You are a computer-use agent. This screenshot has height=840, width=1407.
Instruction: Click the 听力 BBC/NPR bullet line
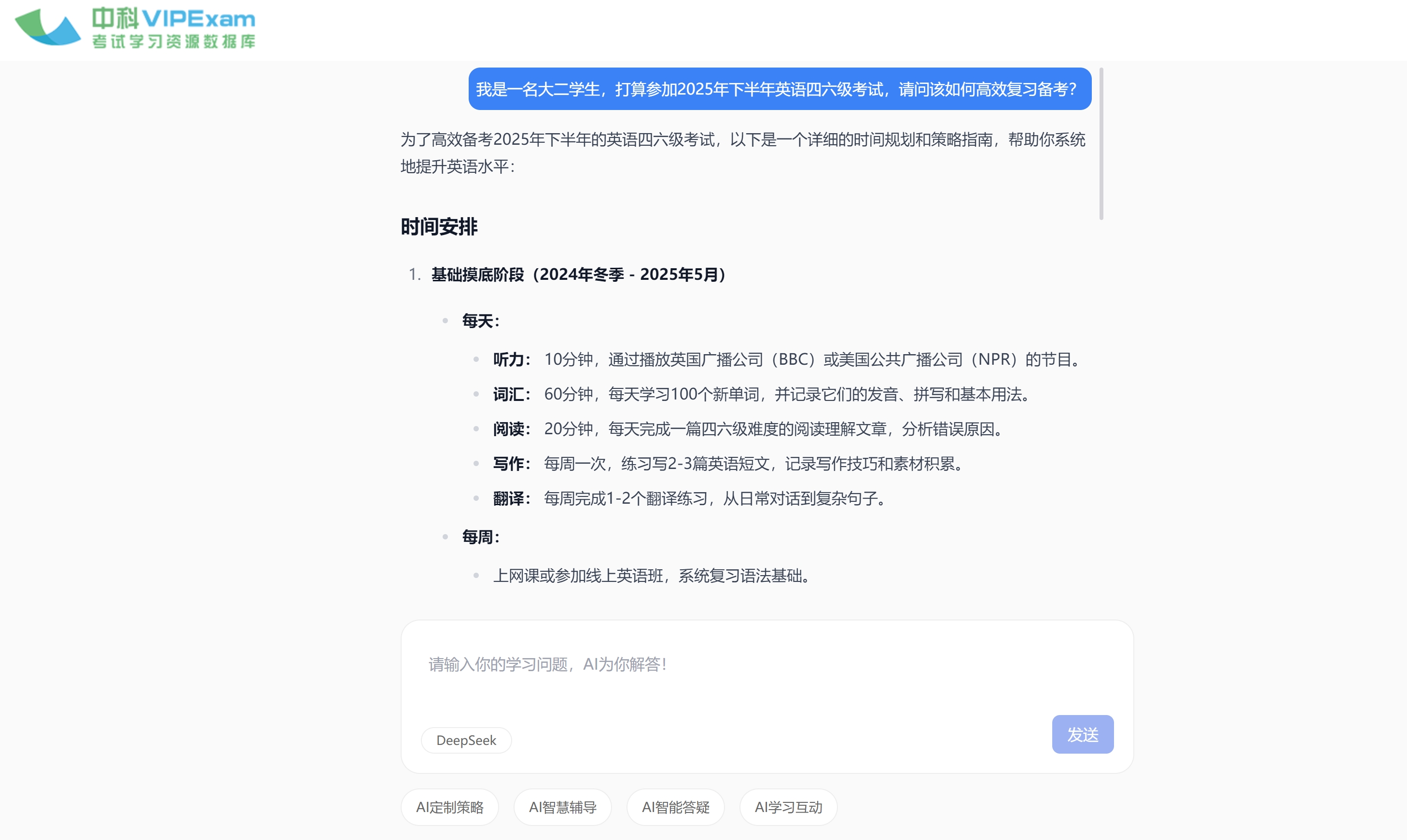pyautogui.click(x=787, y=359)
